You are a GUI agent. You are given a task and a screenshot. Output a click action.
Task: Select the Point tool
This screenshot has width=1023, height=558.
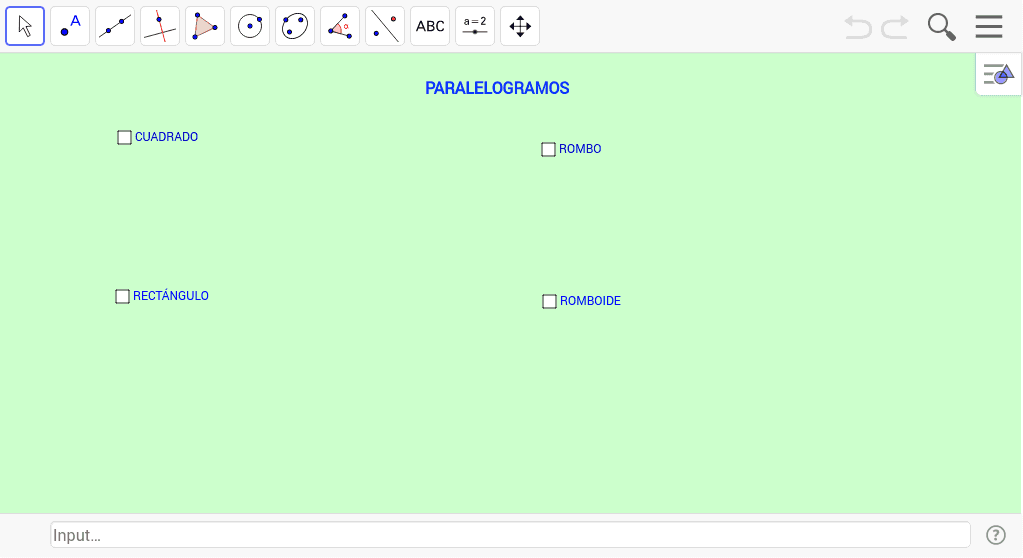click(x=70, y=26)
